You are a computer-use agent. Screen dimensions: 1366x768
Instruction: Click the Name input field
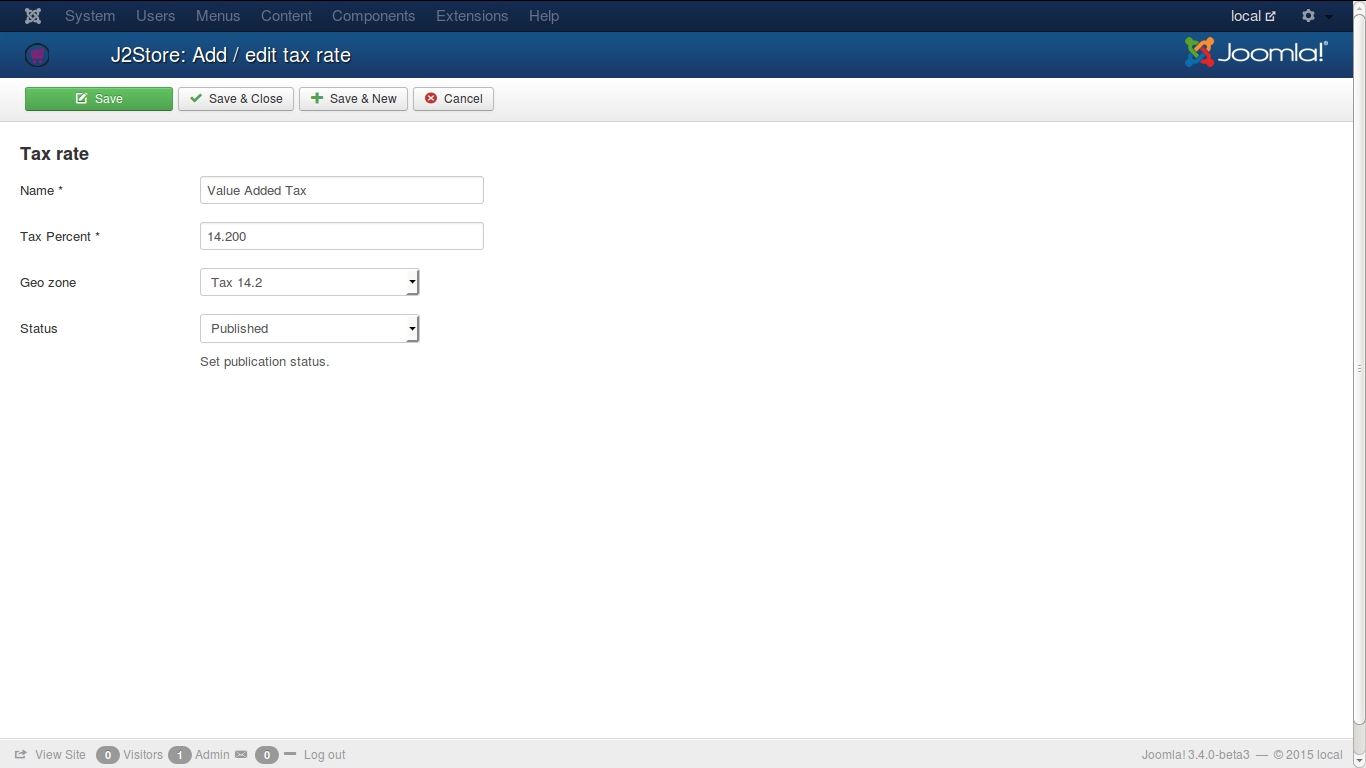coord(342,190)
